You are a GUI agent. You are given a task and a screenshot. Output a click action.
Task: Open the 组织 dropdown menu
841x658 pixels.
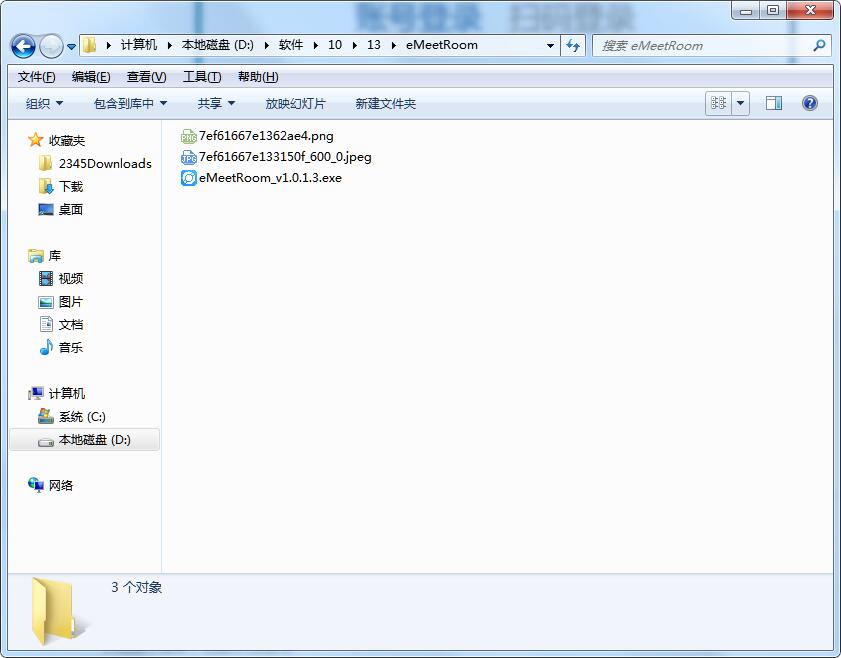(44, 103)
